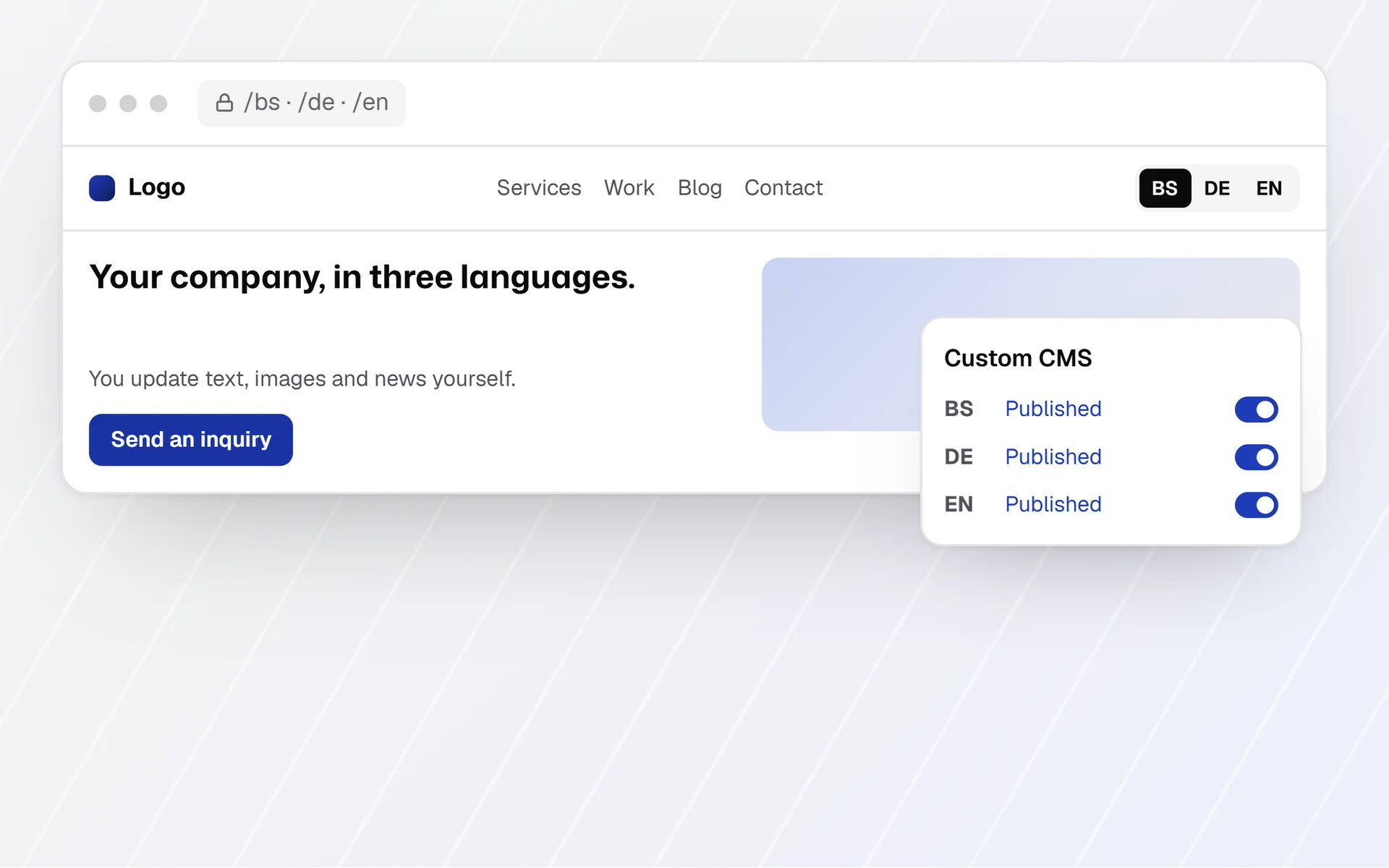
Task: Click the Custom CMS heading
Action: [x=1018, y=358]
